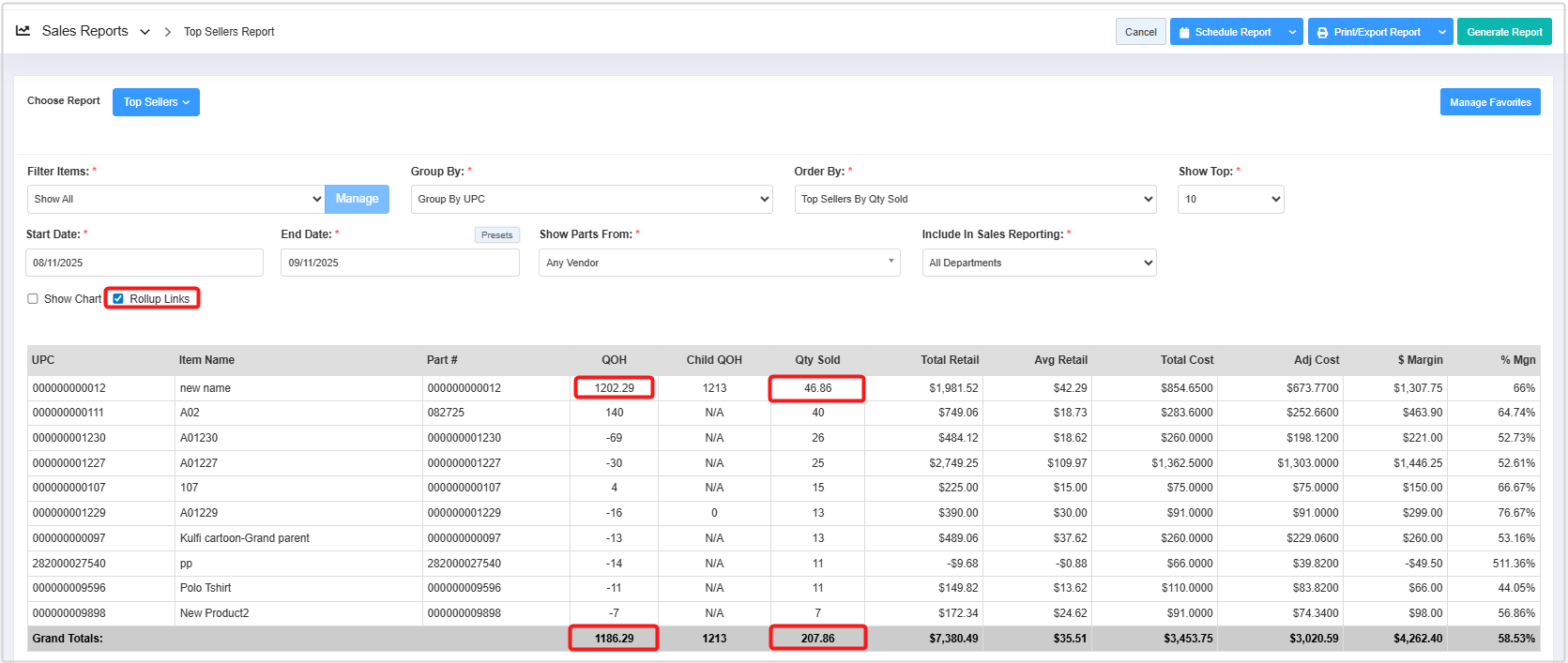This screenshot has width=1568, height=663.
Task: Click the calendar icon on Schedule Report
Action: click(x=1184, y=32)
